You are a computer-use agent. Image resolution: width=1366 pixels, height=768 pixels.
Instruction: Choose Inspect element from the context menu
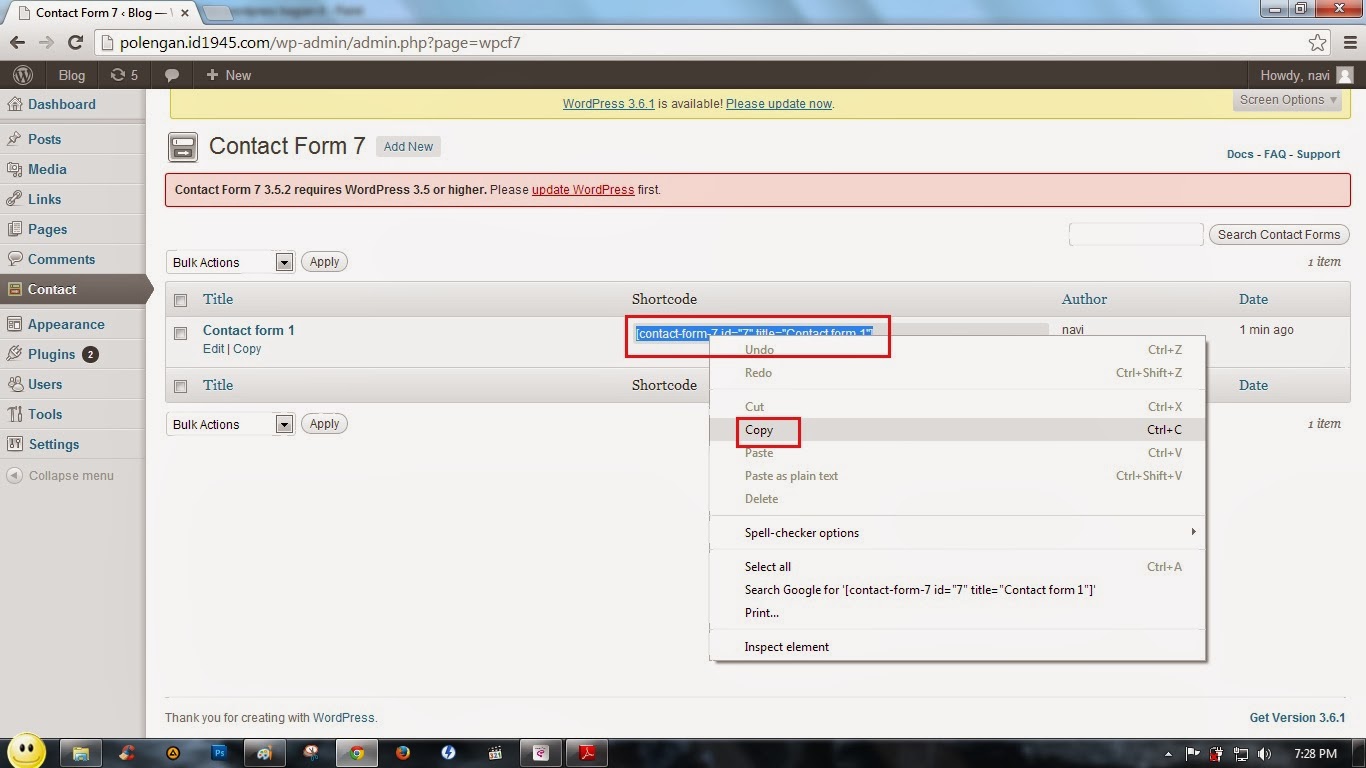[x=957, y=647]
